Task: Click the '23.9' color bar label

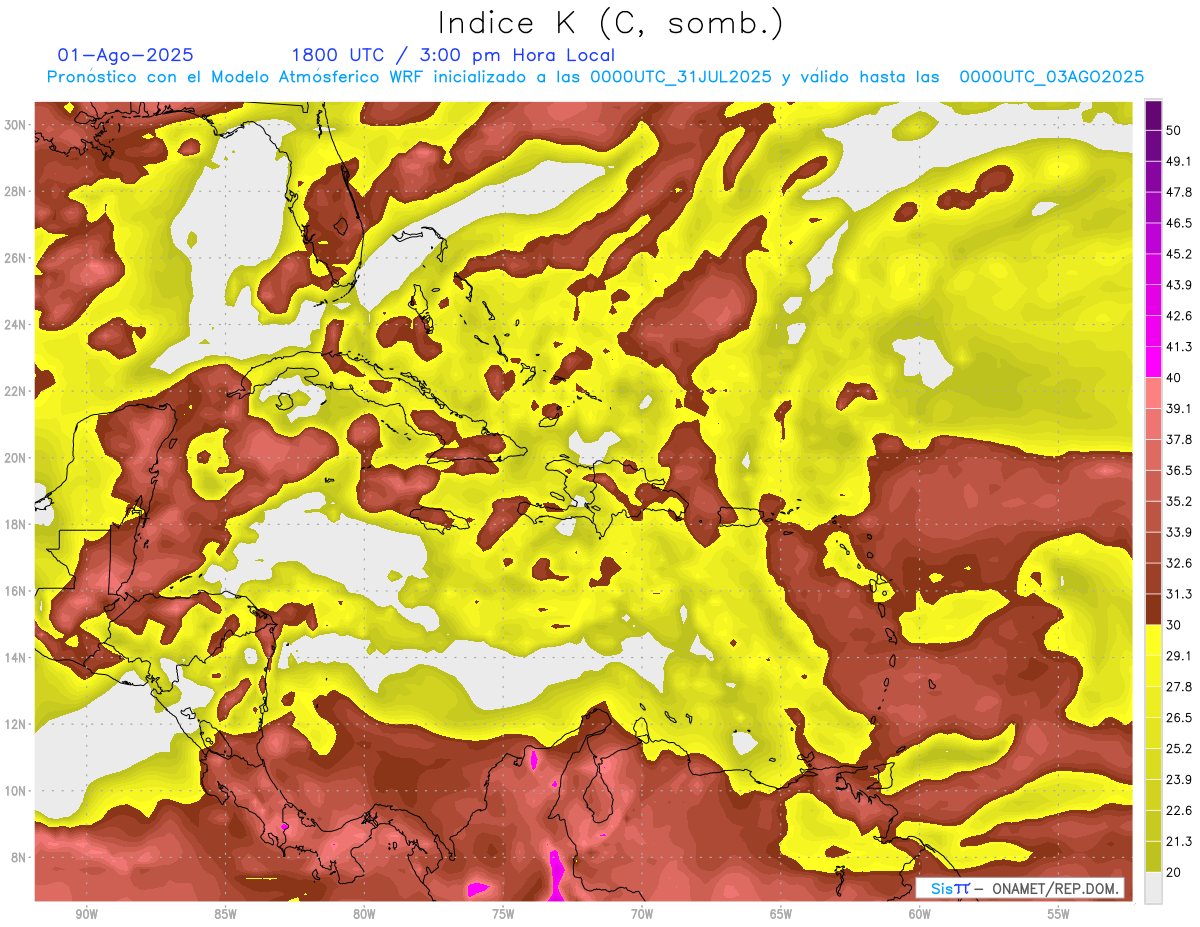Action: coord(1179,780)
